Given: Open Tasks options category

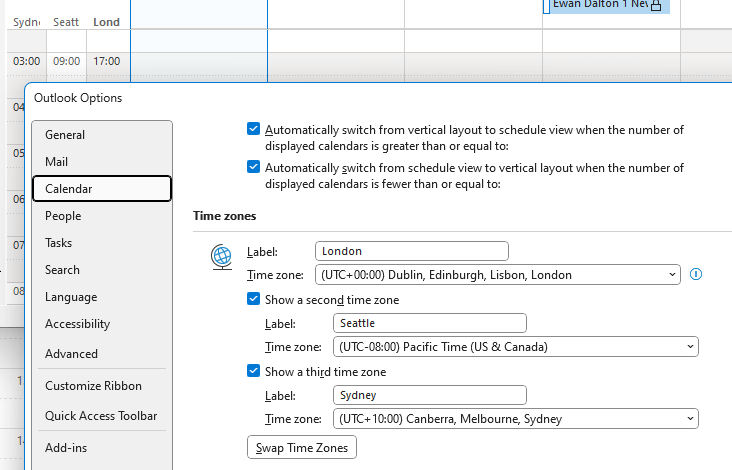Looking at the screenshot, I should tap(102, 243).
